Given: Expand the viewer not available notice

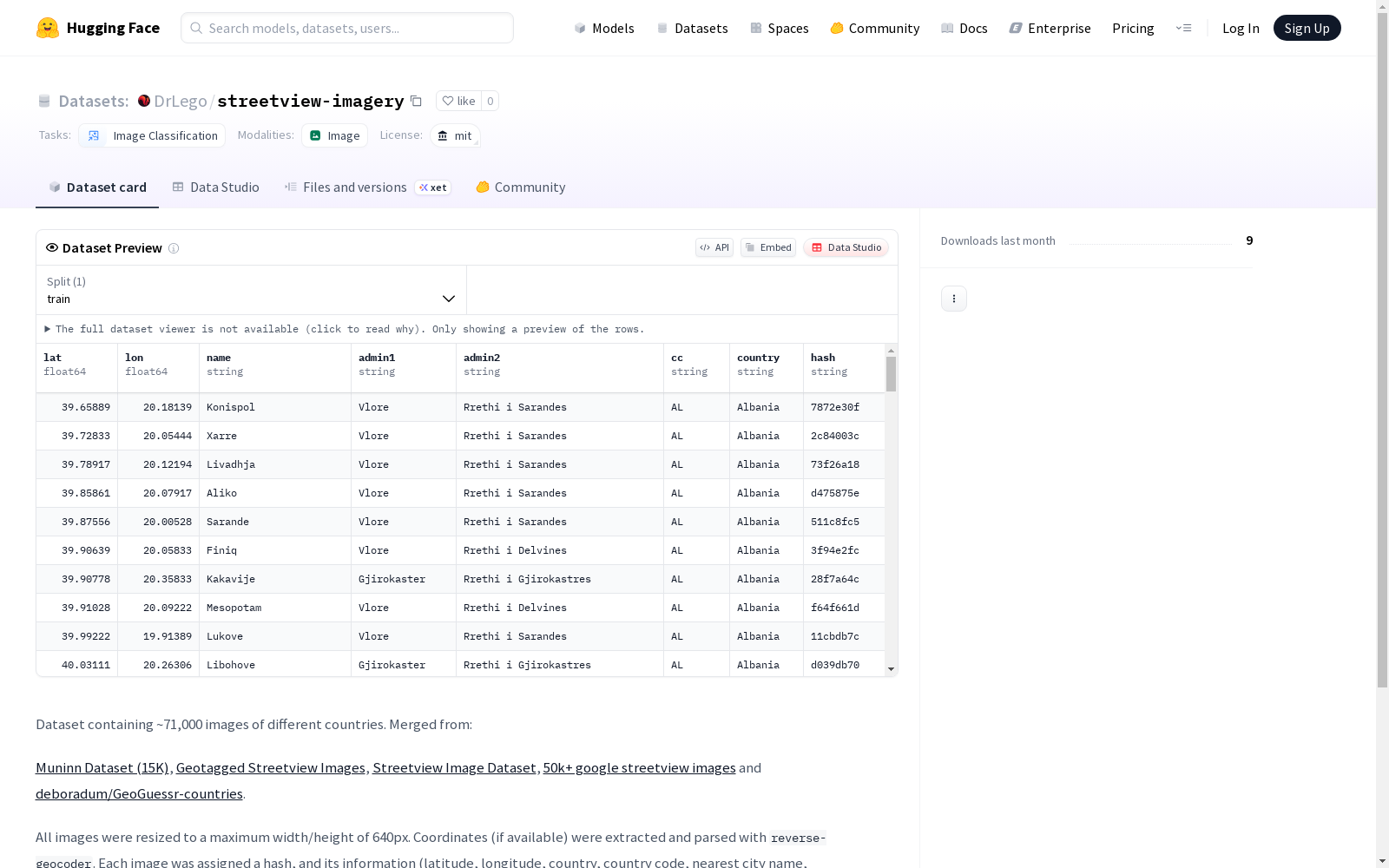Looking at the screenshot, I should 345,329.
